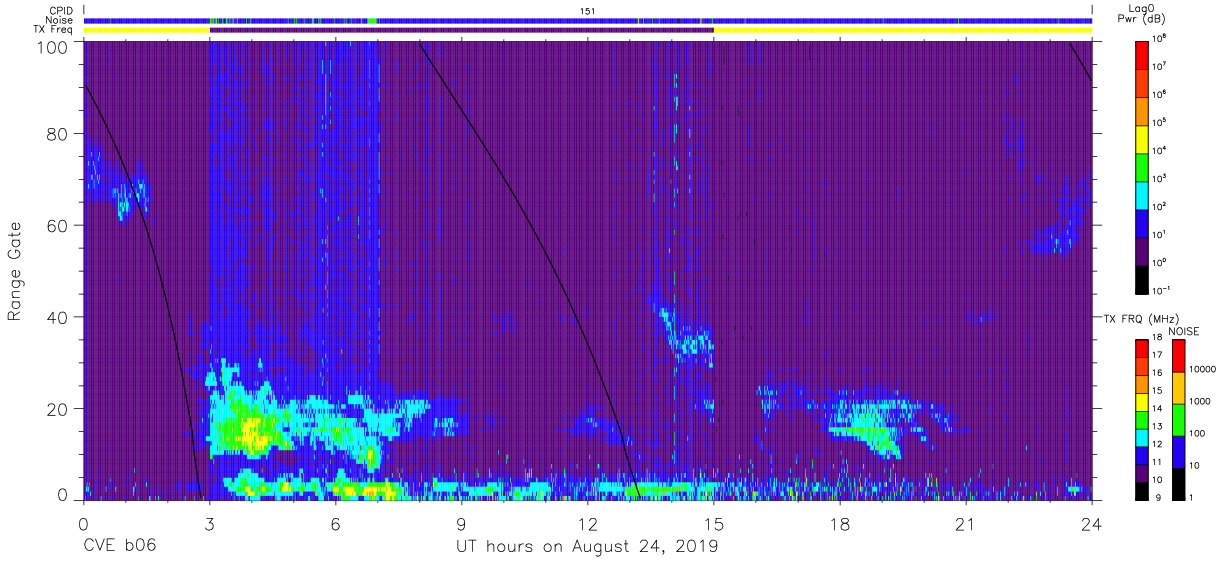1228x567 pixels.
Task: Click the 'CVE b06' radar beam label
Action: click(119, 547)
